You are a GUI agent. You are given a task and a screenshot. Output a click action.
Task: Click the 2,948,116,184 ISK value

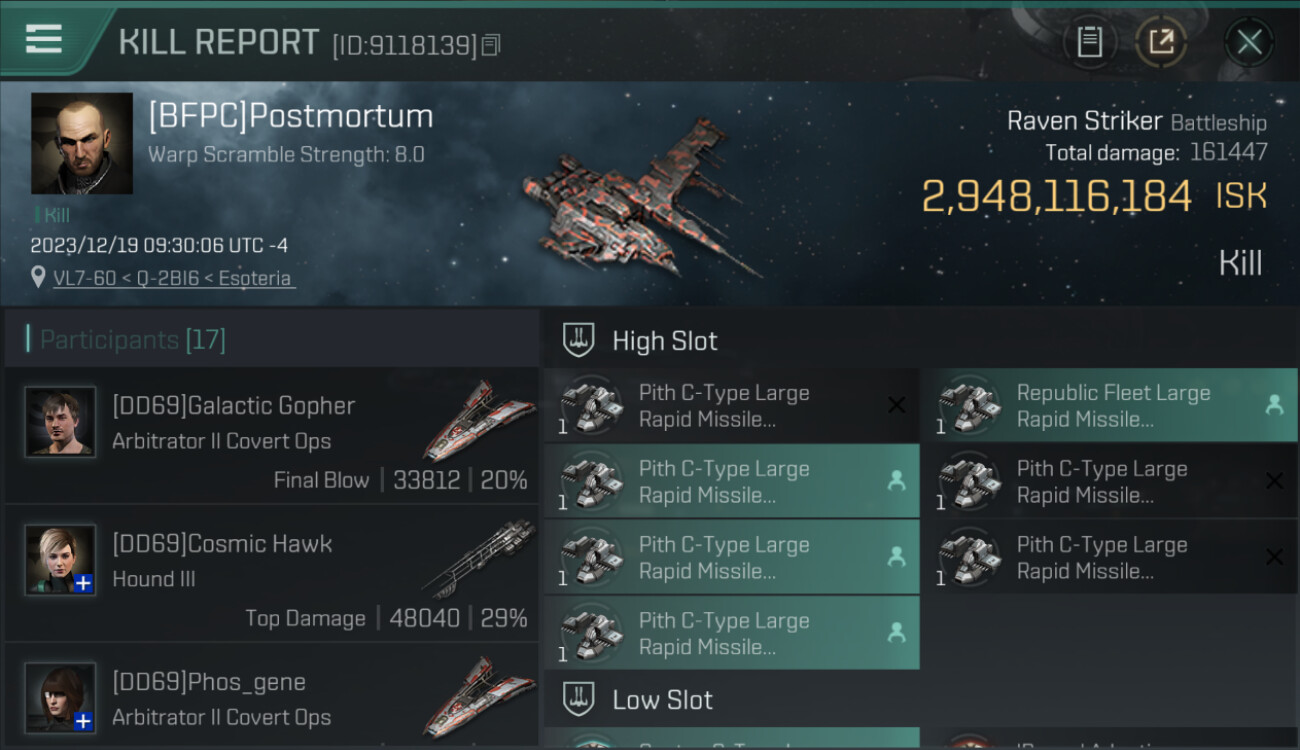click(x=1056, y=197)
